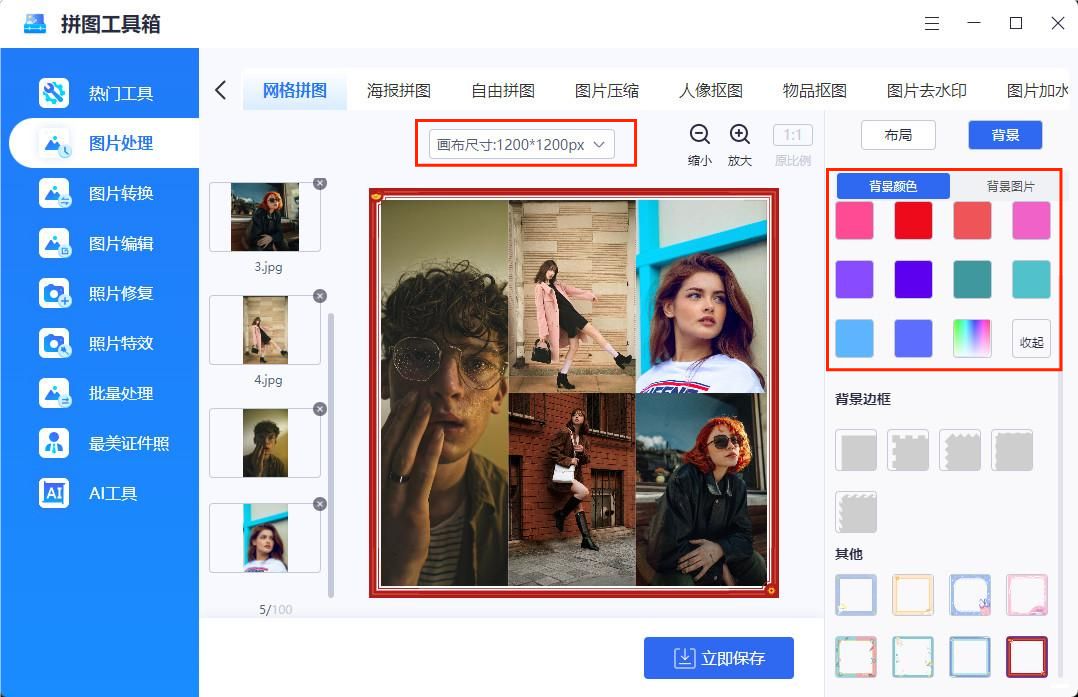Pick the pure red background color
1078x697 pixels.
tap(914, 220)
